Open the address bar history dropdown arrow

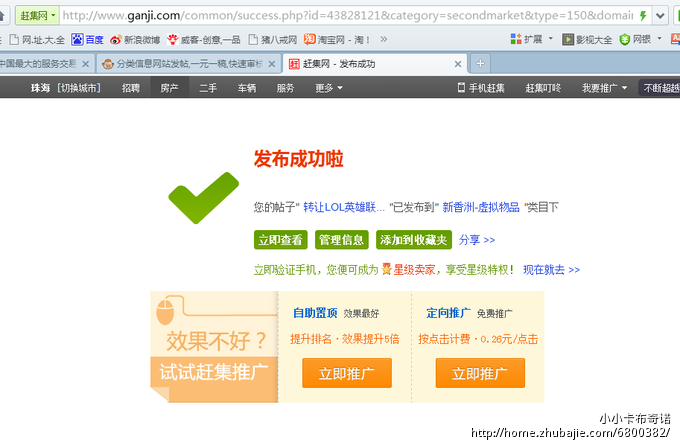tap(660, 16)
